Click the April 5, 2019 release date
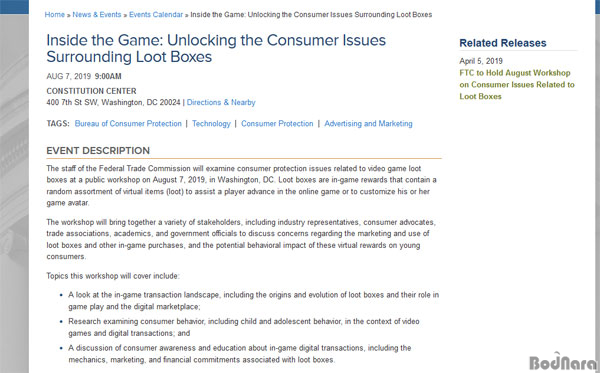The height and width of the screenshot is (373, 600). pyautogui.click(x=481, y=61)
